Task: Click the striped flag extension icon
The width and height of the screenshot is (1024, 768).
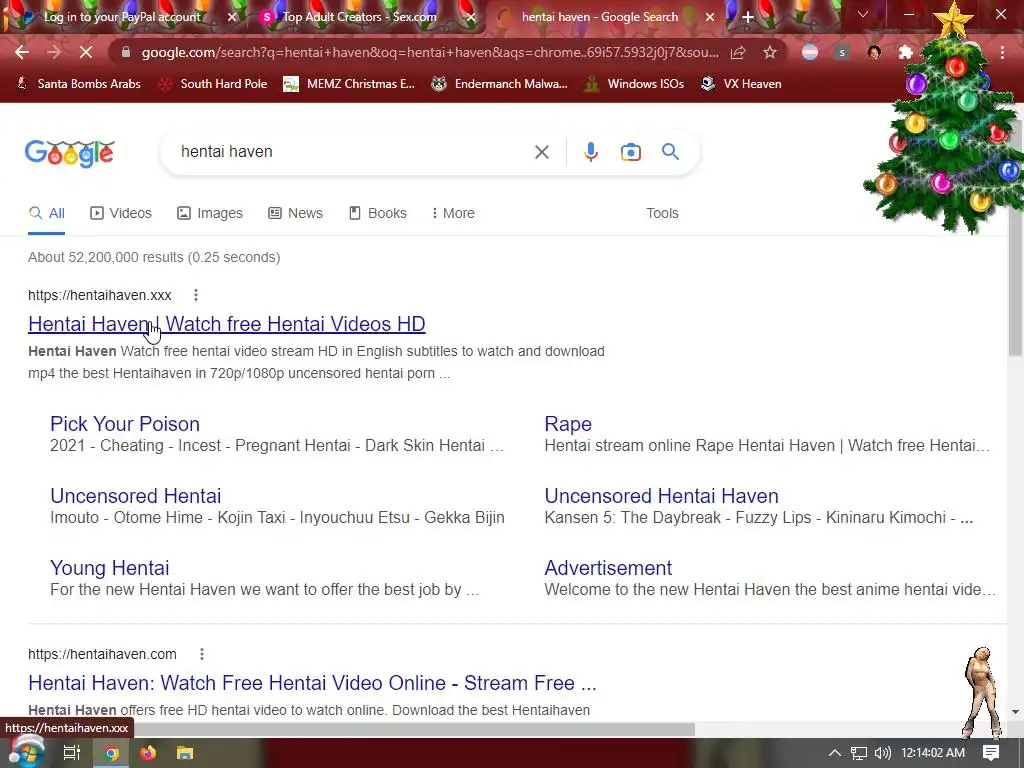Action: [810, 52]
